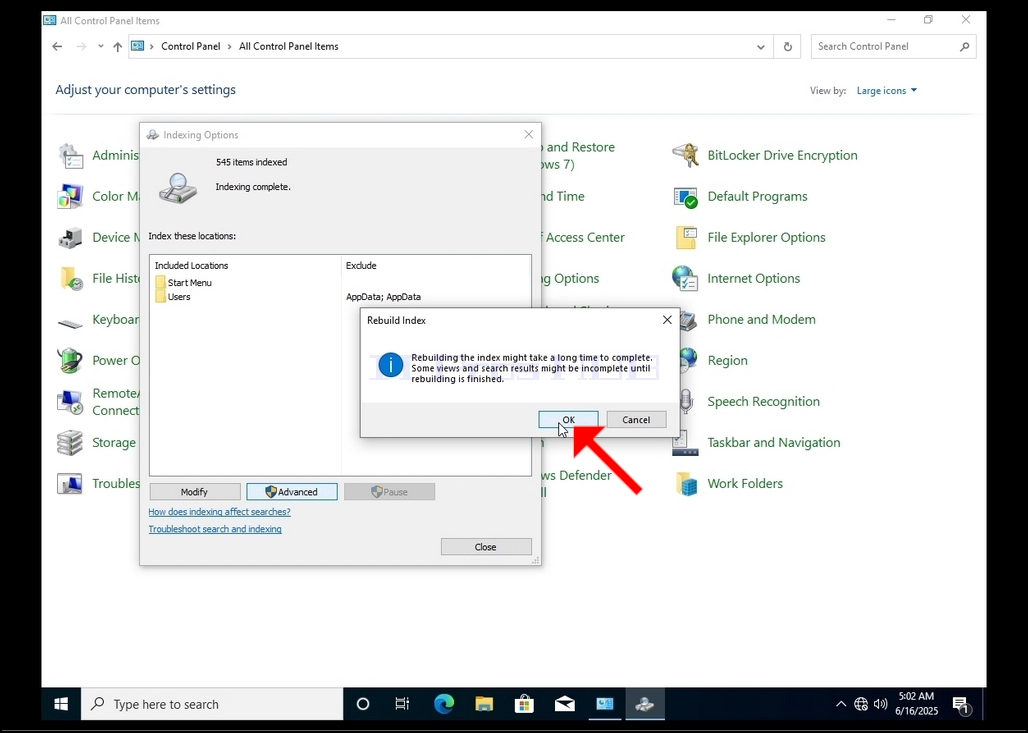Open Troubleshooting icon
1028x733 pixels.
click(x=70, y=484)
